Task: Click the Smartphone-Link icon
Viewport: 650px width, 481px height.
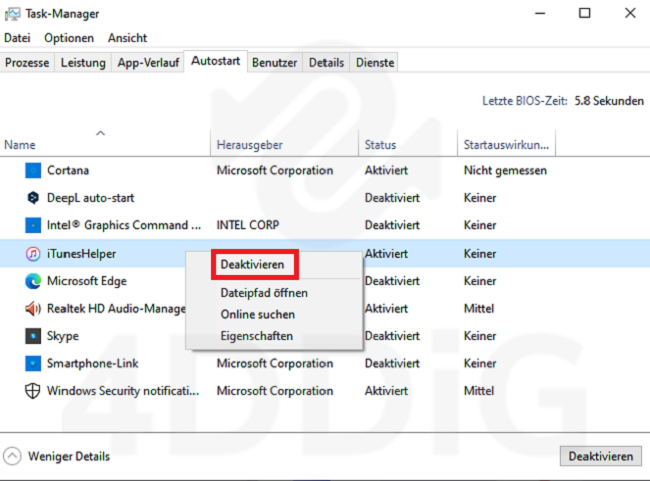Action: (33, 363)
